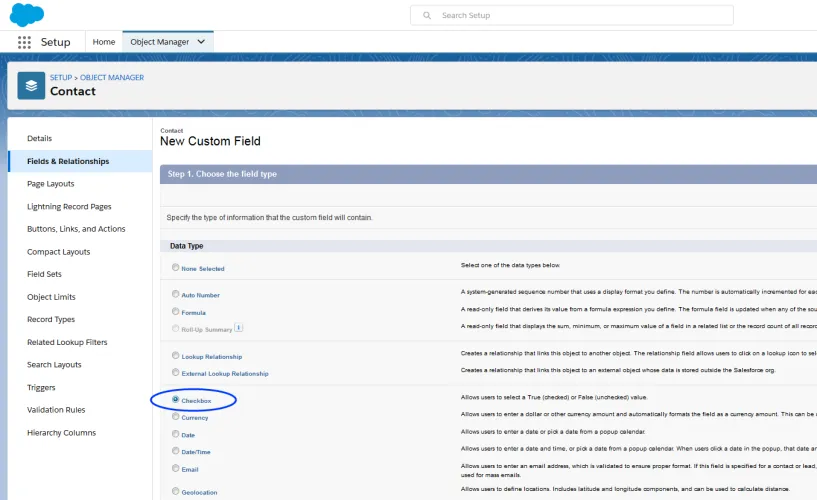The width and height of the screenshot is (817, 500).
Task: Open Page Layouts in the sidebar
Action: click(x=51, y=184)
